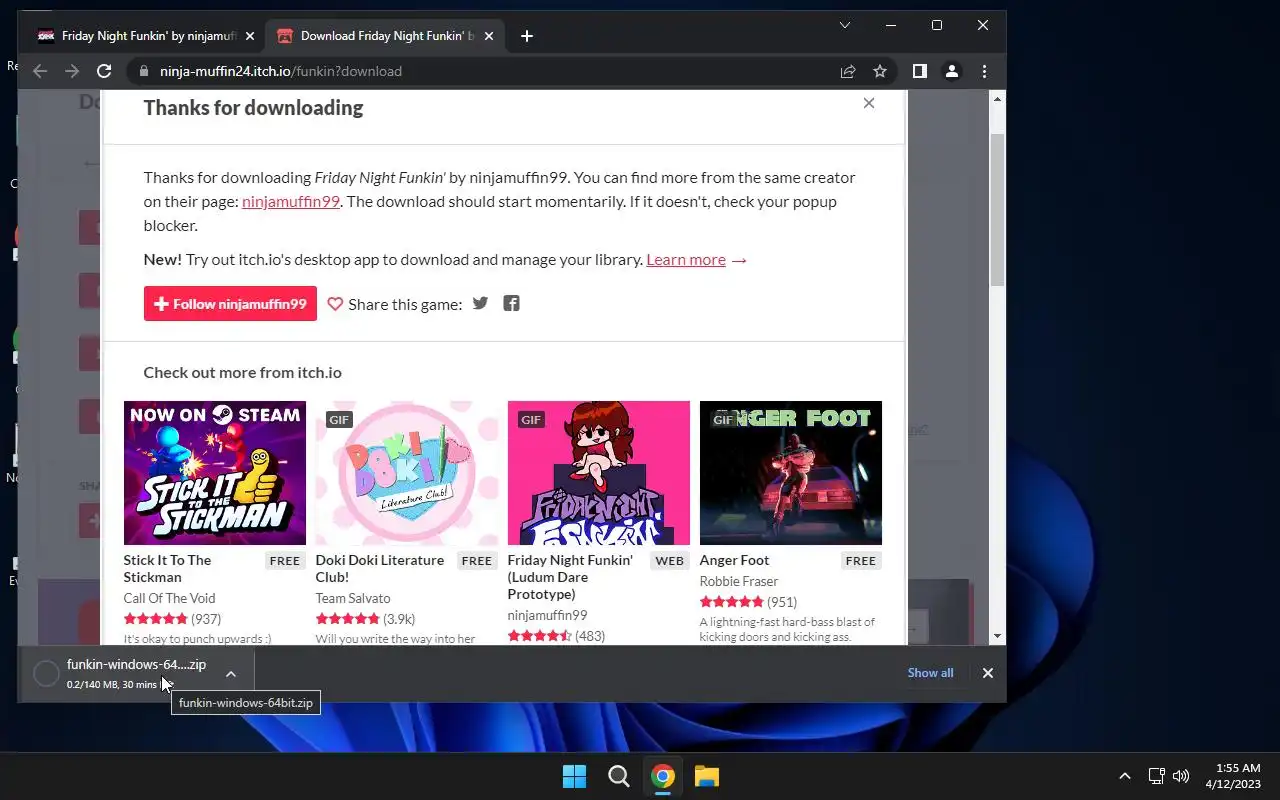Click the Doki Doki Literature Club! title
This screenshot has width=1280, height=800.
point(380,568)
